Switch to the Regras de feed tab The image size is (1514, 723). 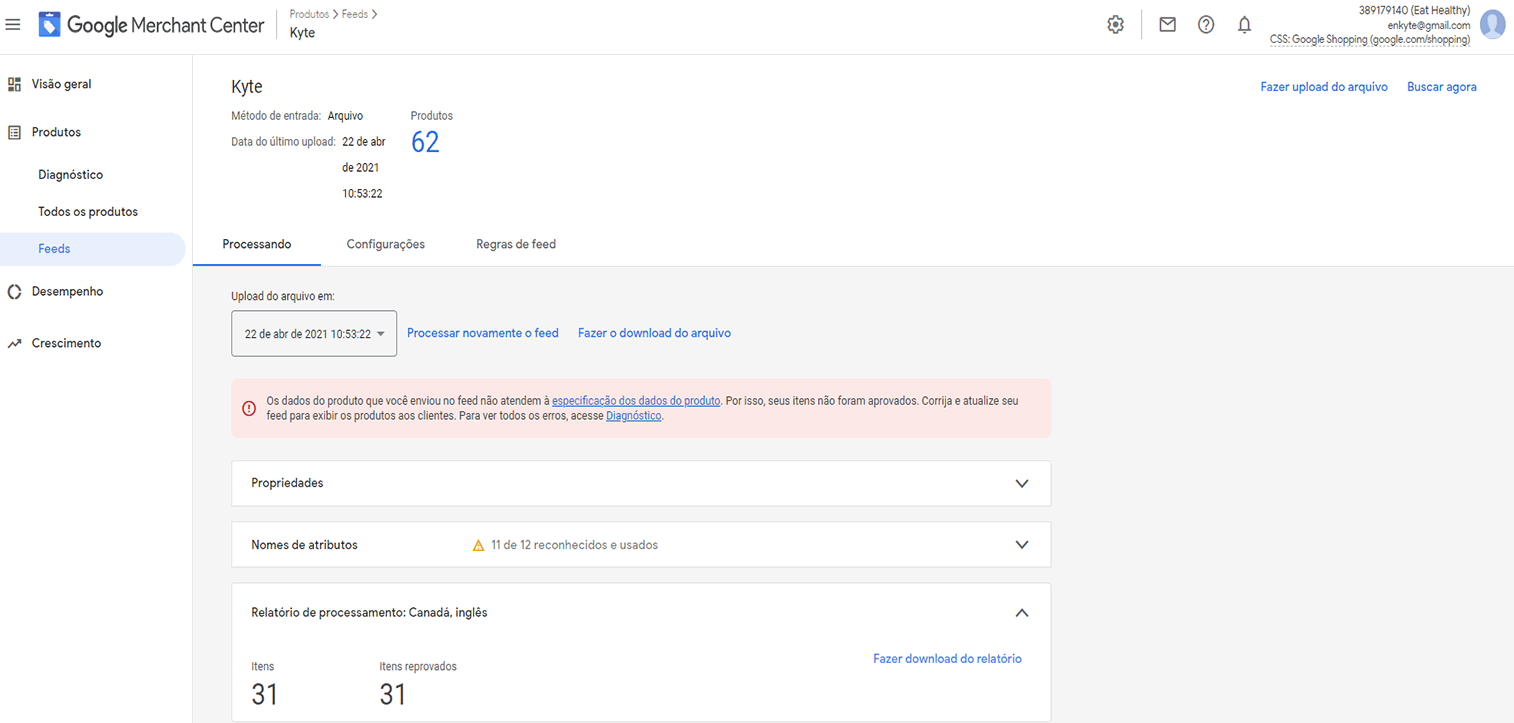[x=516, y=244]
